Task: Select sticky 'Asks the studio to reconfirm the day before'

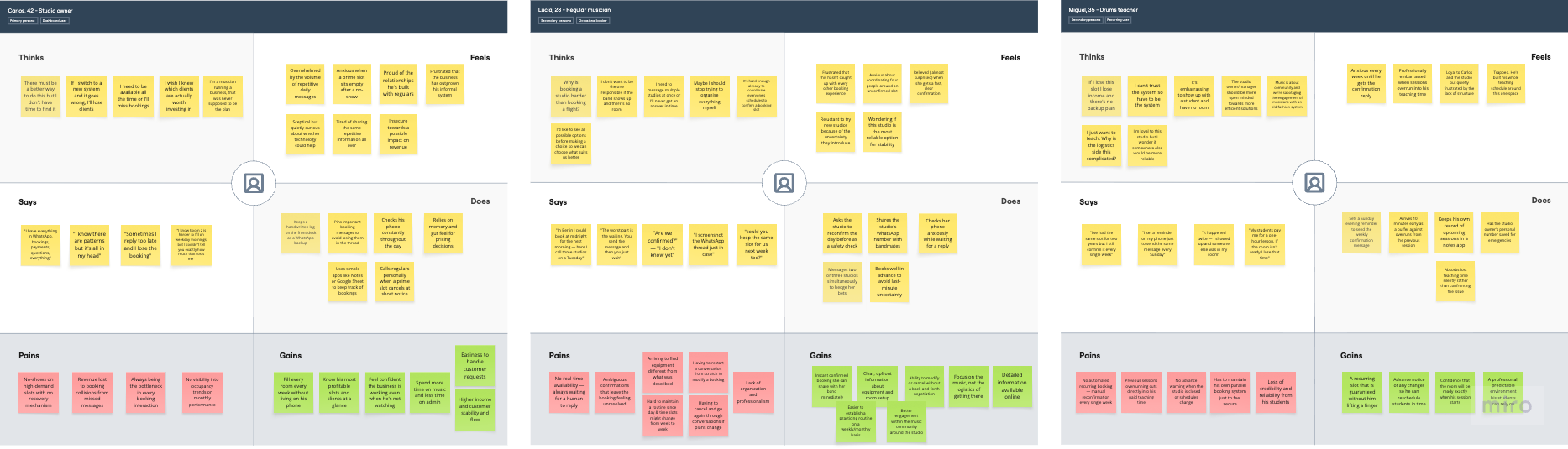Action: pos(842,233)
